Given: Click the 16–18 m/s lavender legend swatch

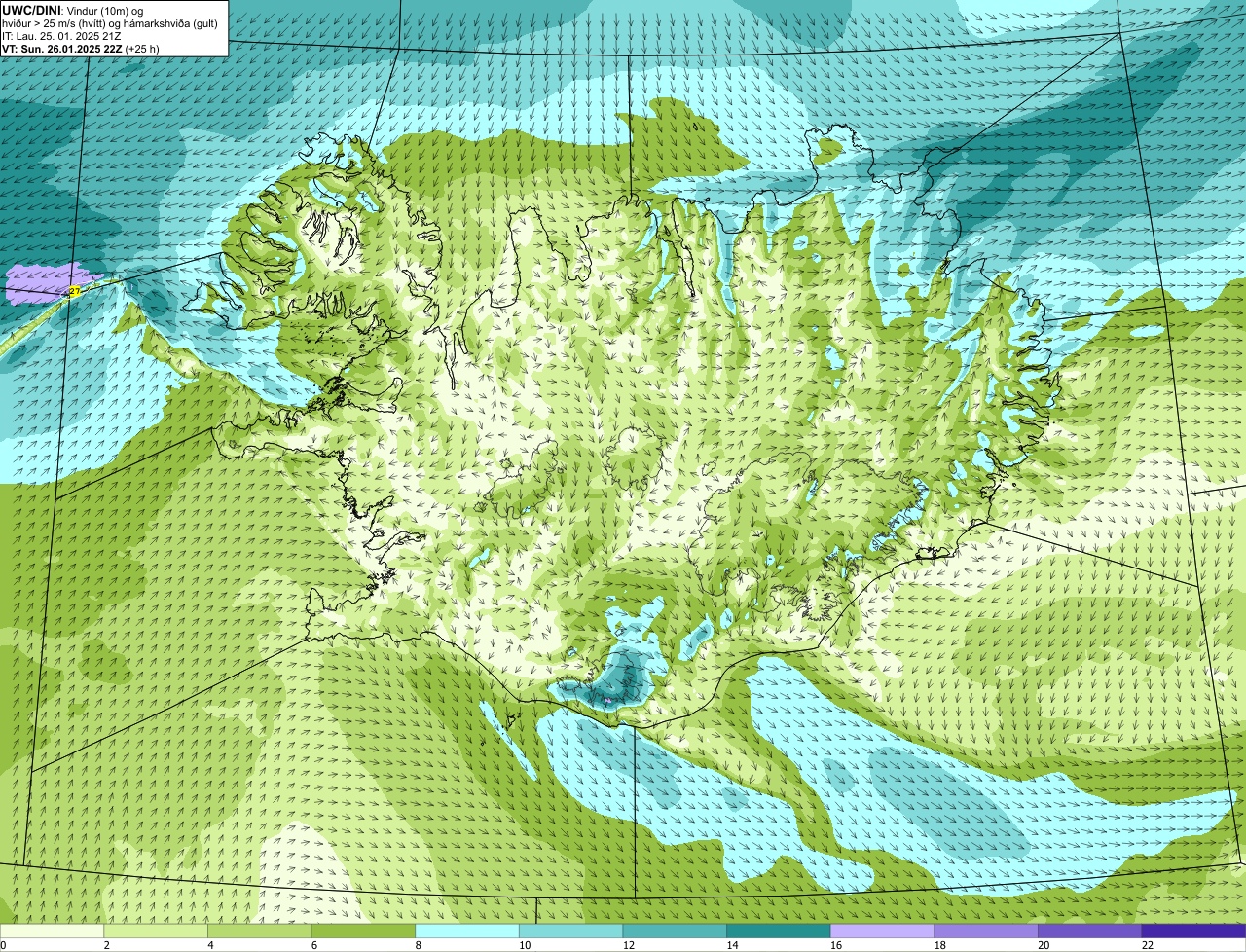Looking at the screenshot, I should 882,931.
